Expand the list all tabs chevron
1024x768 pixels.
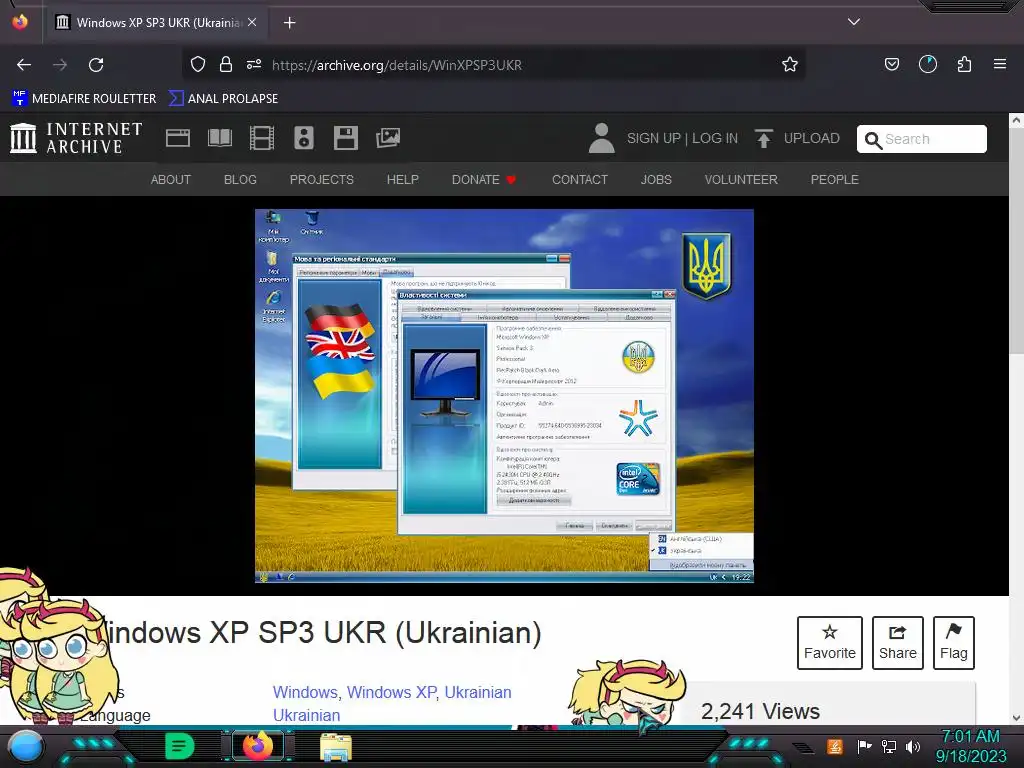(x=854, y=22)
